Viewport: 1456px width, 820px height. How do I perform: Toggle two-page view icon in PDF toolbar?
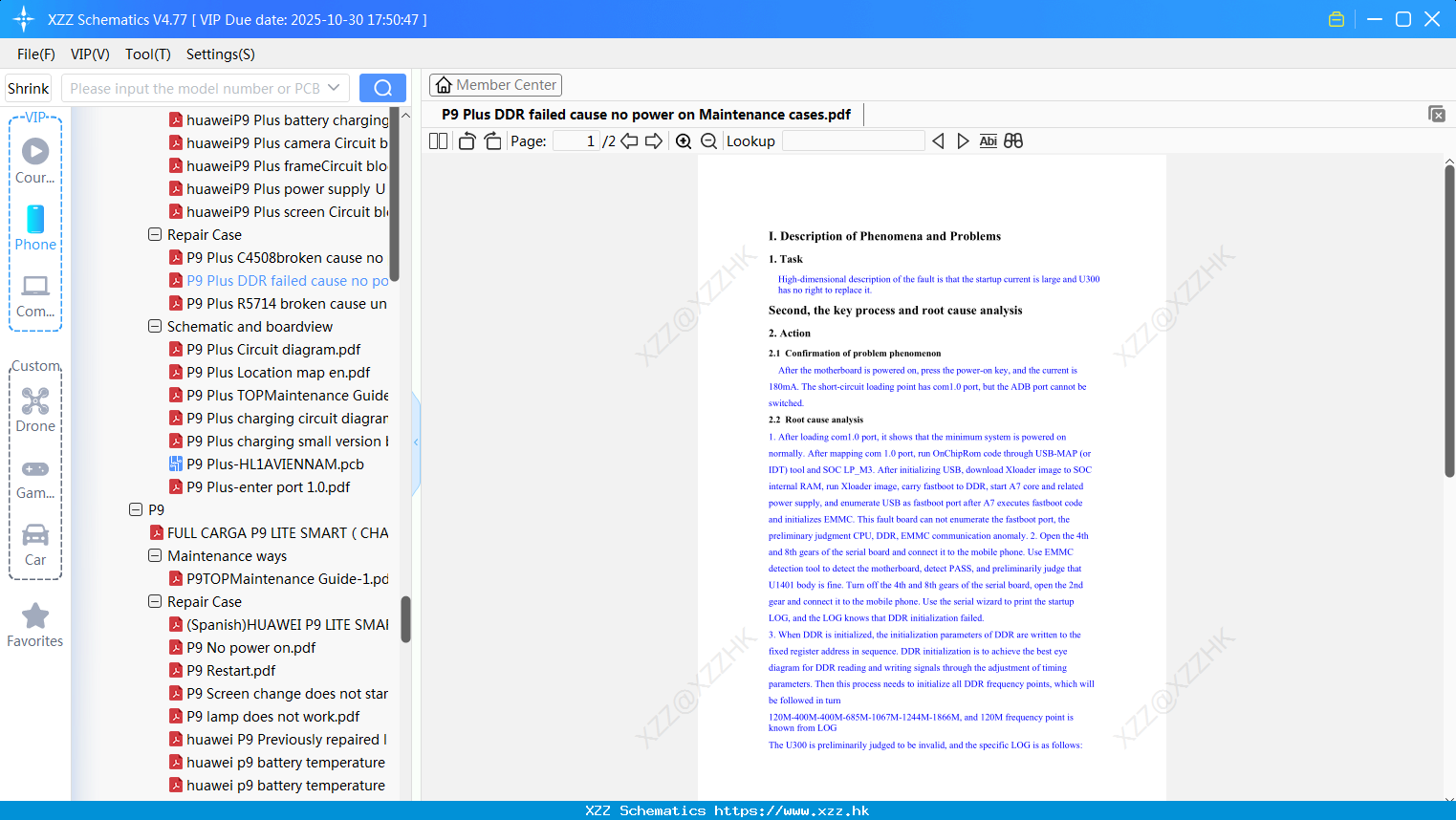click(x=439, y=141)
